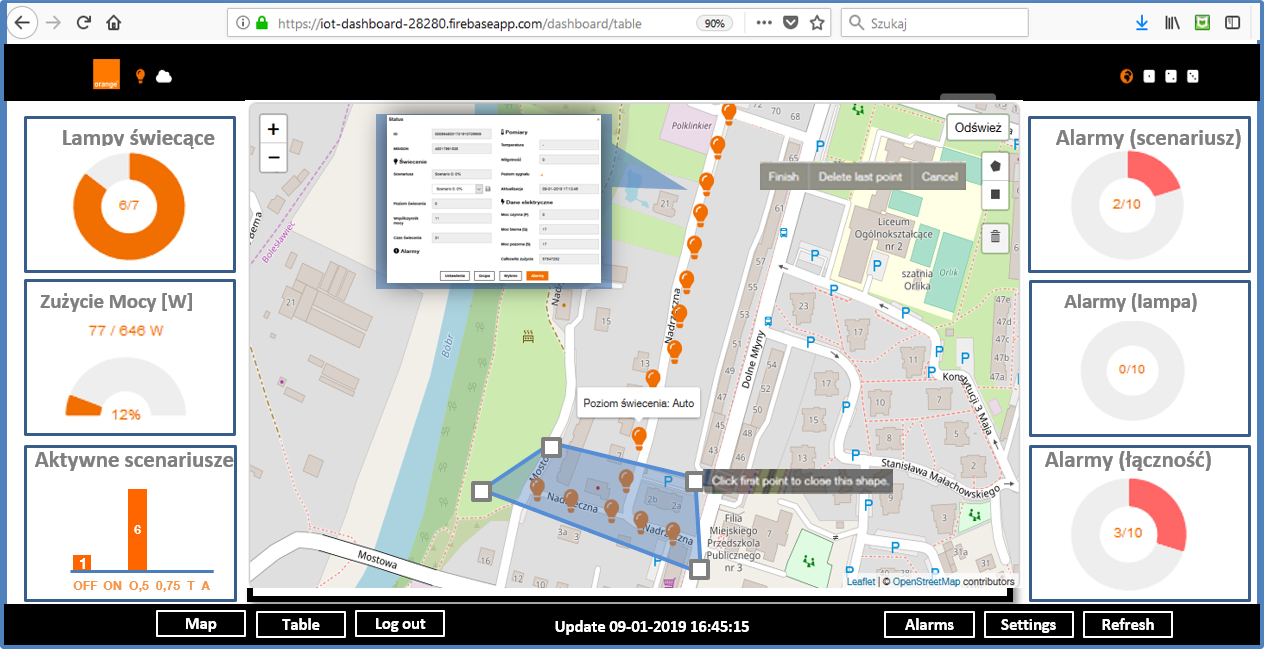Switch to the Table view

(300, 624)
